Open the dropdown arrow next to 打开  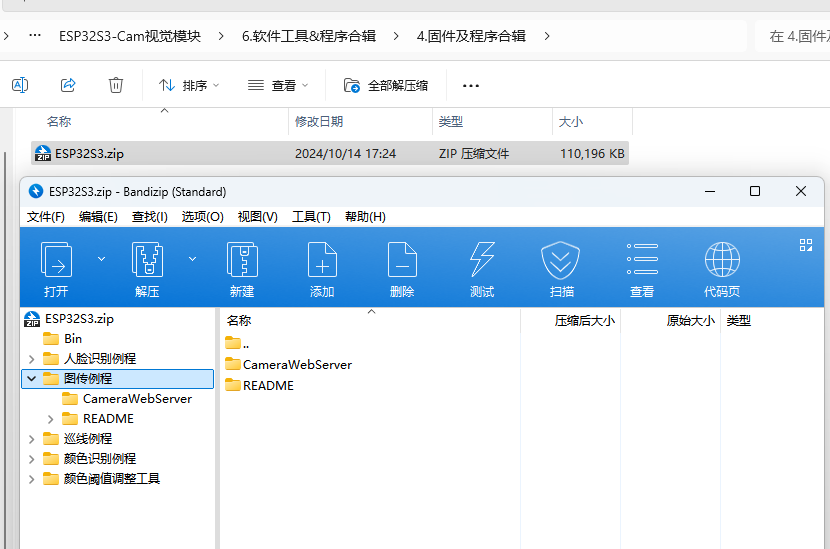click(x=102, y=259)
